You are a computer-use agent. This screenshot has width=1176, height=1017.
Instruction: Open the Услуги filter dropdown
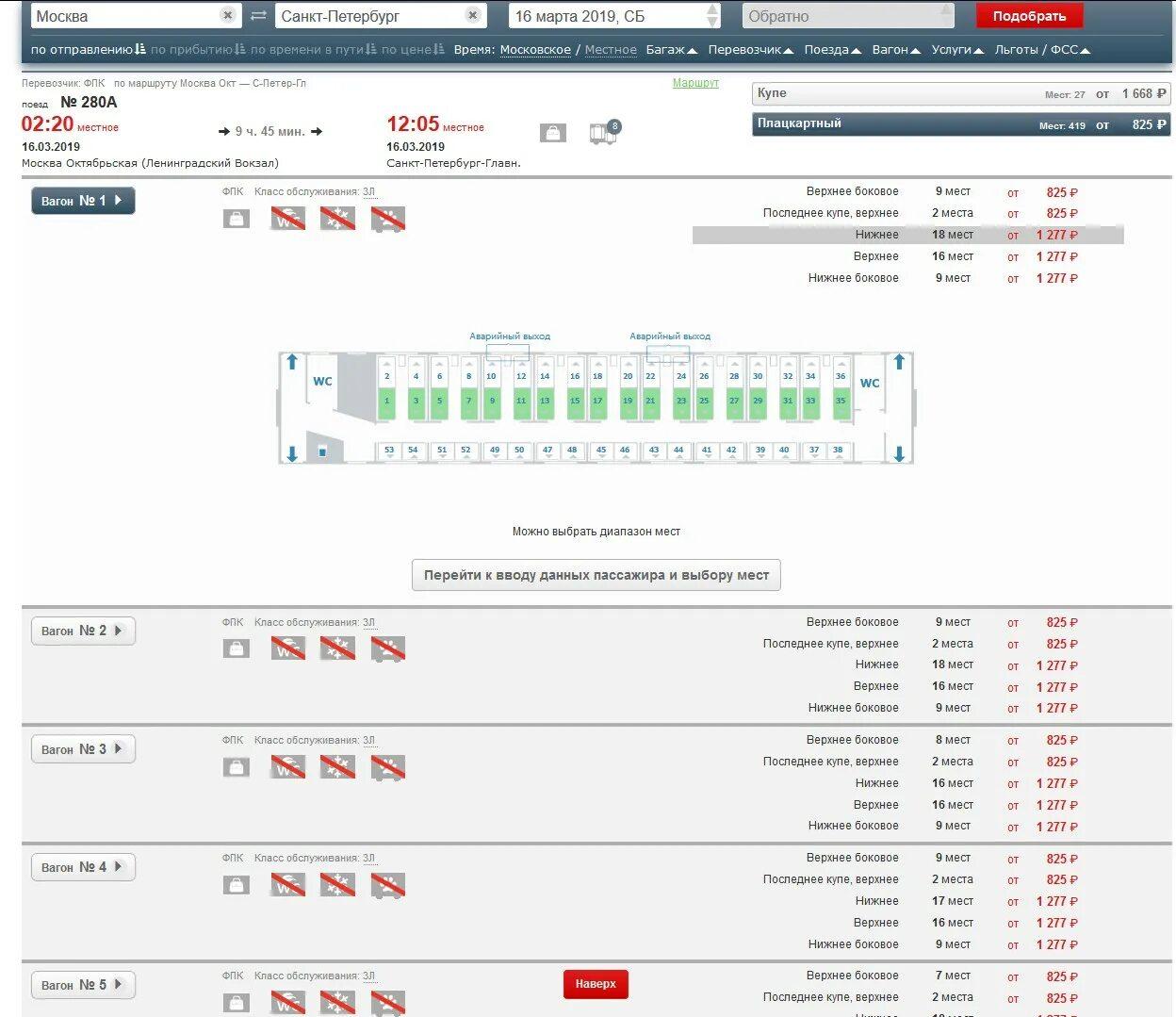tap(956, 50)
